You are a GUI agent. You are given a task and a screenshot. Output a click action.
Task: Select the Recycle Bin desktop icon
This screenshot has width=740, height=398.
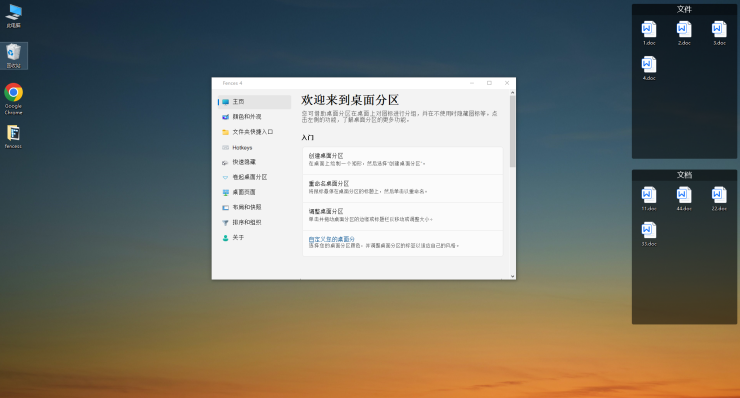tap(14, 56)
